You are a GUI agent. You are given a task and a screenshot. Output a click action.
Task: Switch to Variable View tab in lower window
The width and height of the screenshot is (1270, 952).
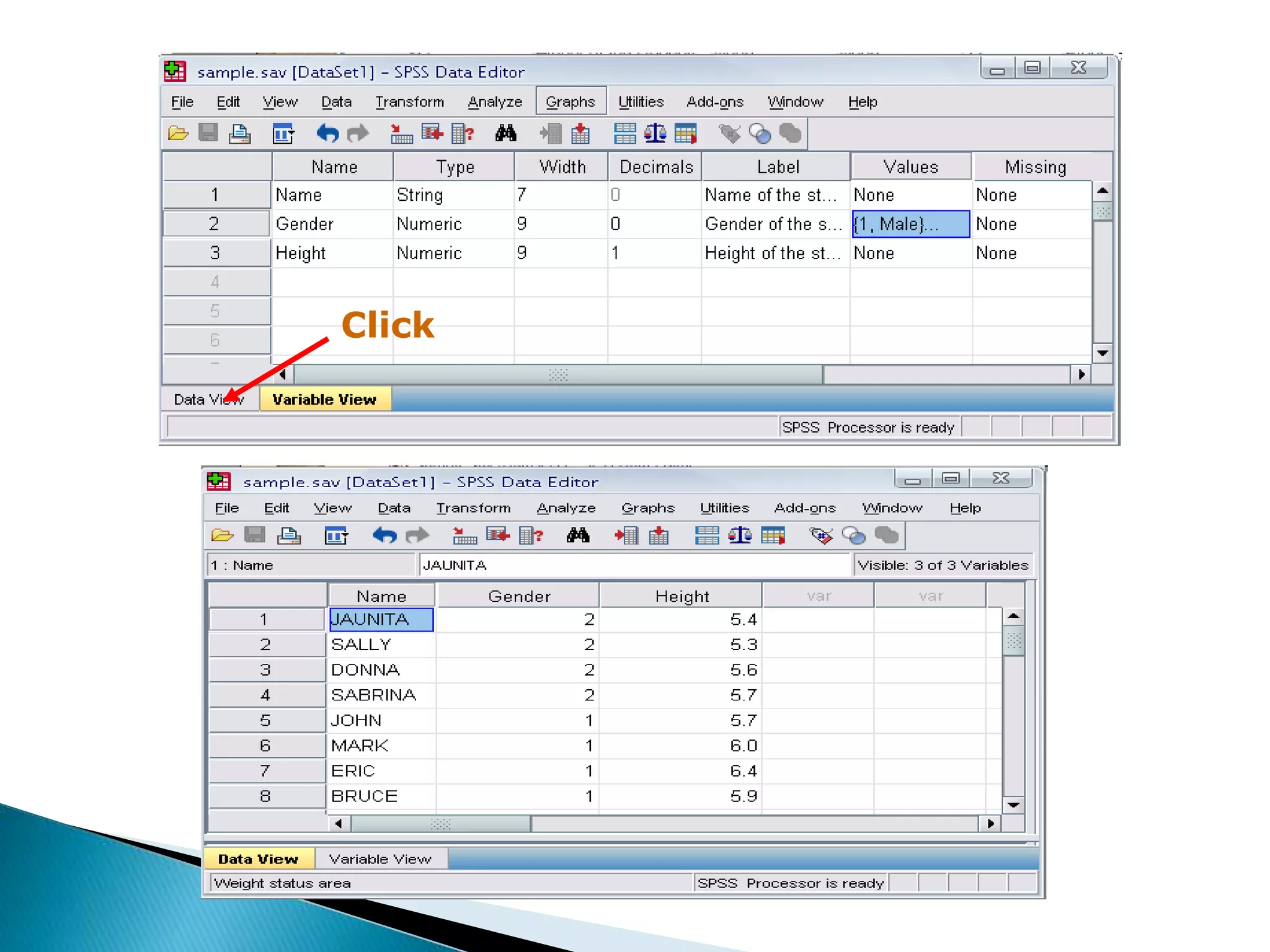click(x=380, y=859)
